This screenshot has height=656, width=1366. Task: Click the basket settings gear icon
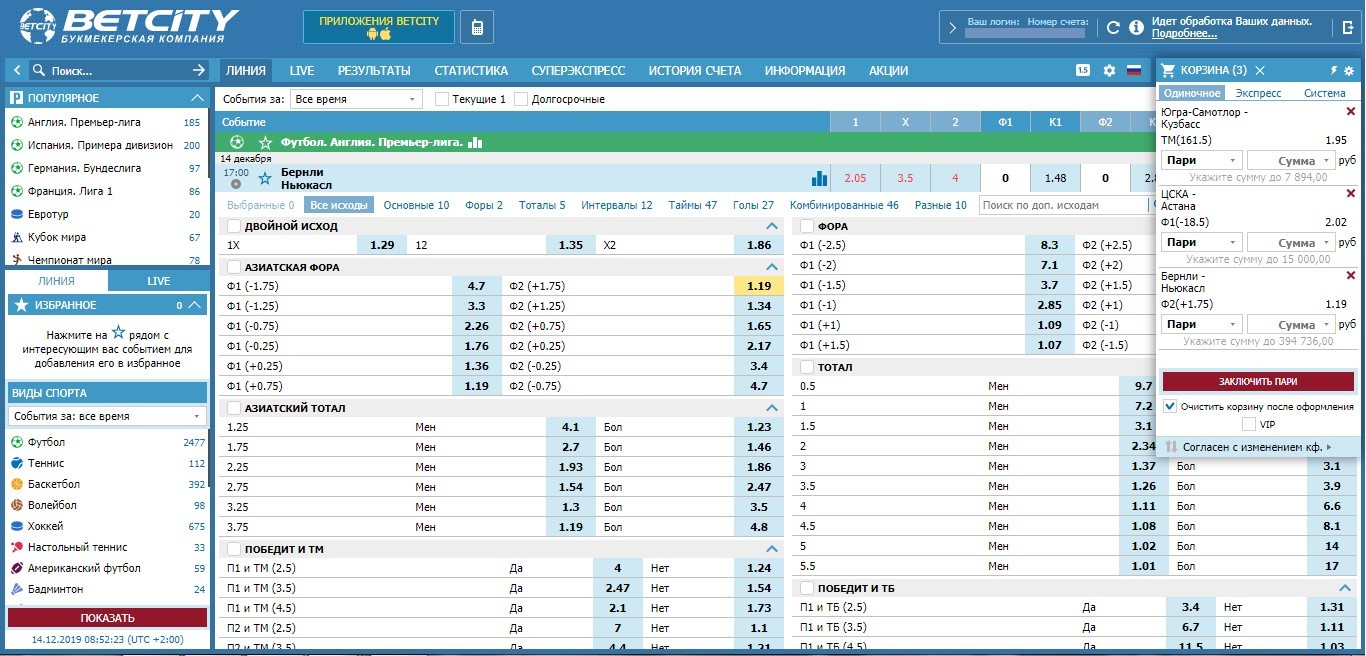(1349, 71)
